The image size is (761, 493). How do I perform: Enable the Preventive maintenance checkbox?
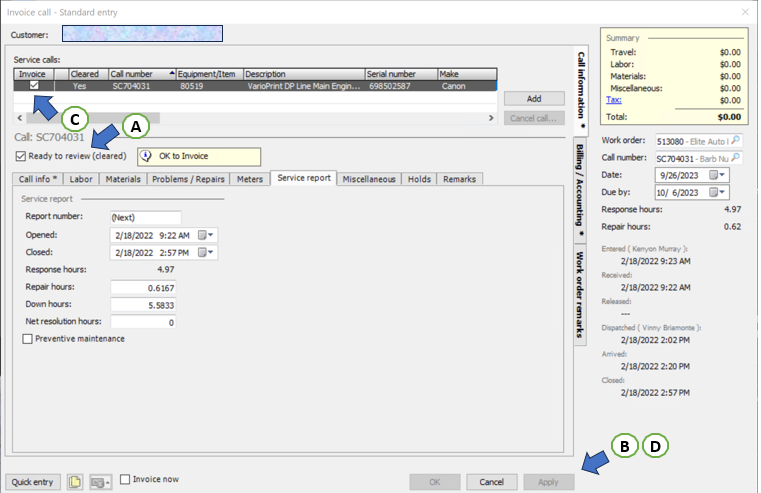(x=28, y=339)
